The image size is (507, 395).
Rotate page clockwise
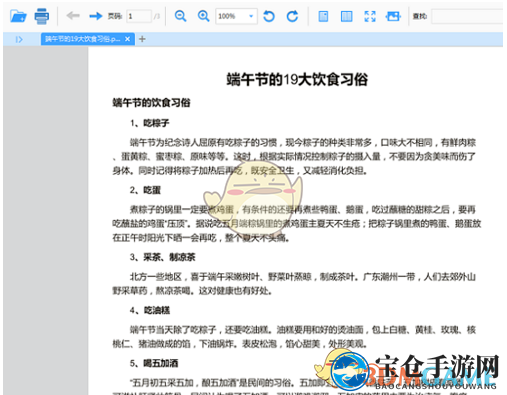point(292,16)
